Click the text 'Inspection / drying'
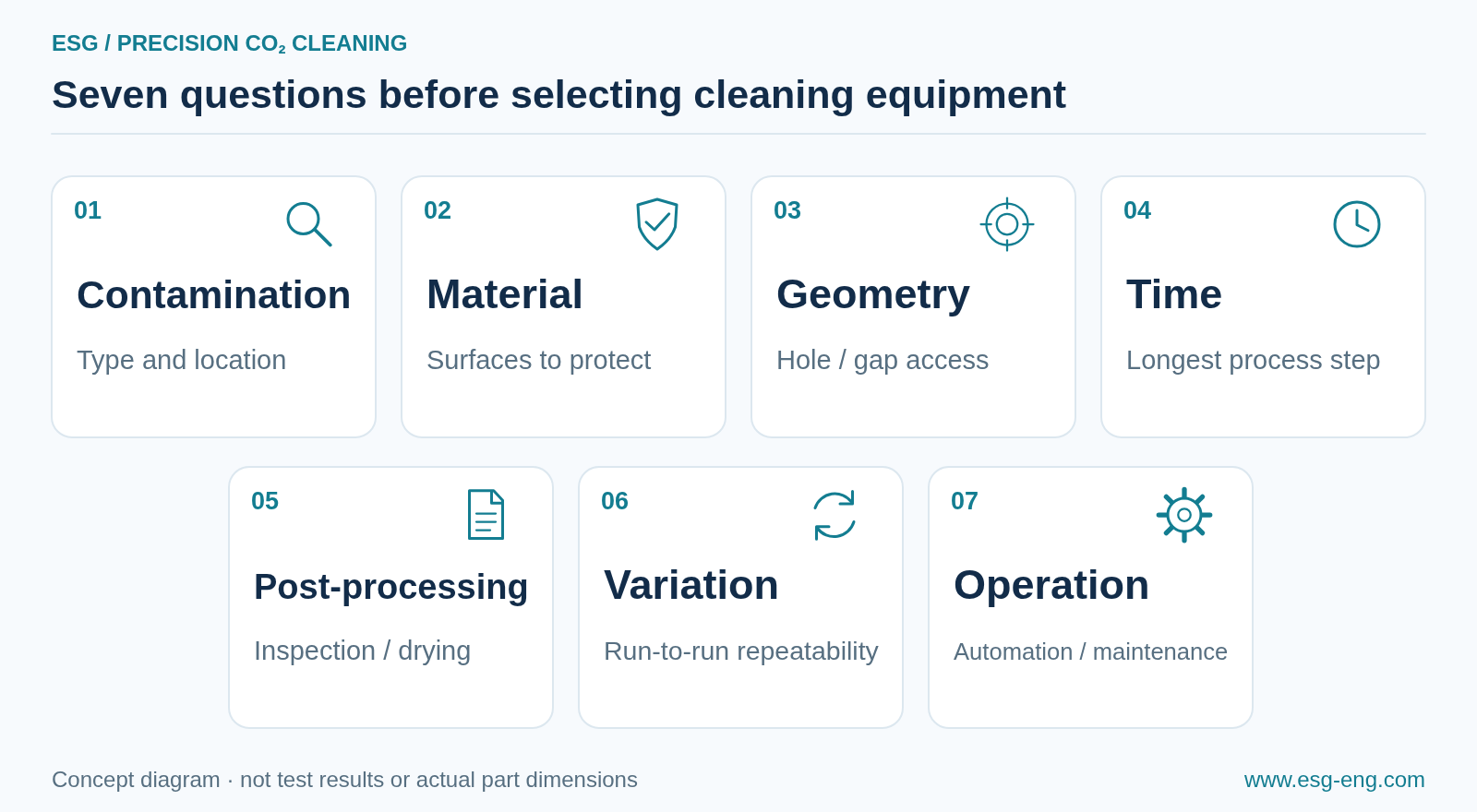This screenshot has width=1477, height=812. (363, 651)
